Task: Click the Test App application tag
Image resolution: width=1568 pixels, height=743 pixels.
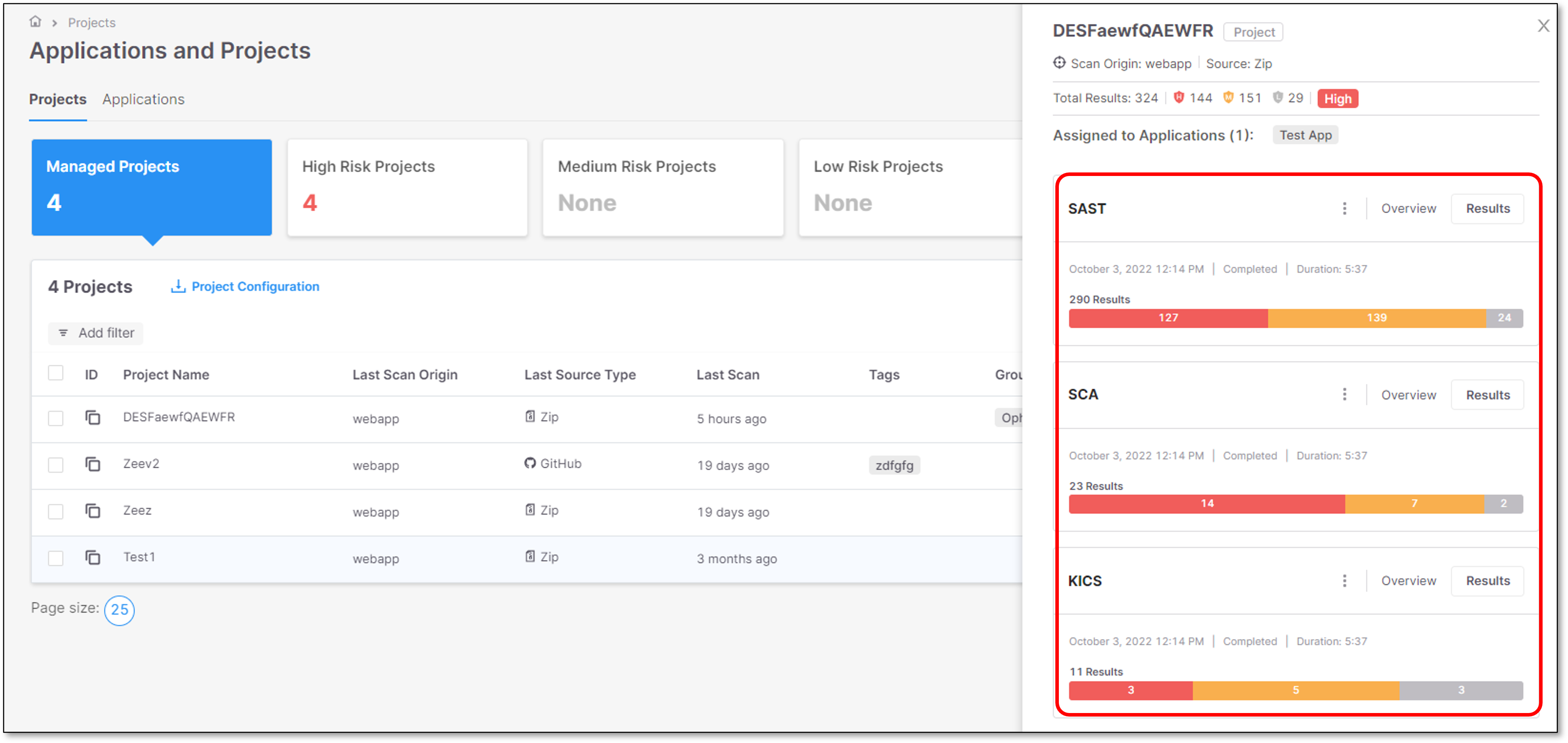Action: 1305,135
